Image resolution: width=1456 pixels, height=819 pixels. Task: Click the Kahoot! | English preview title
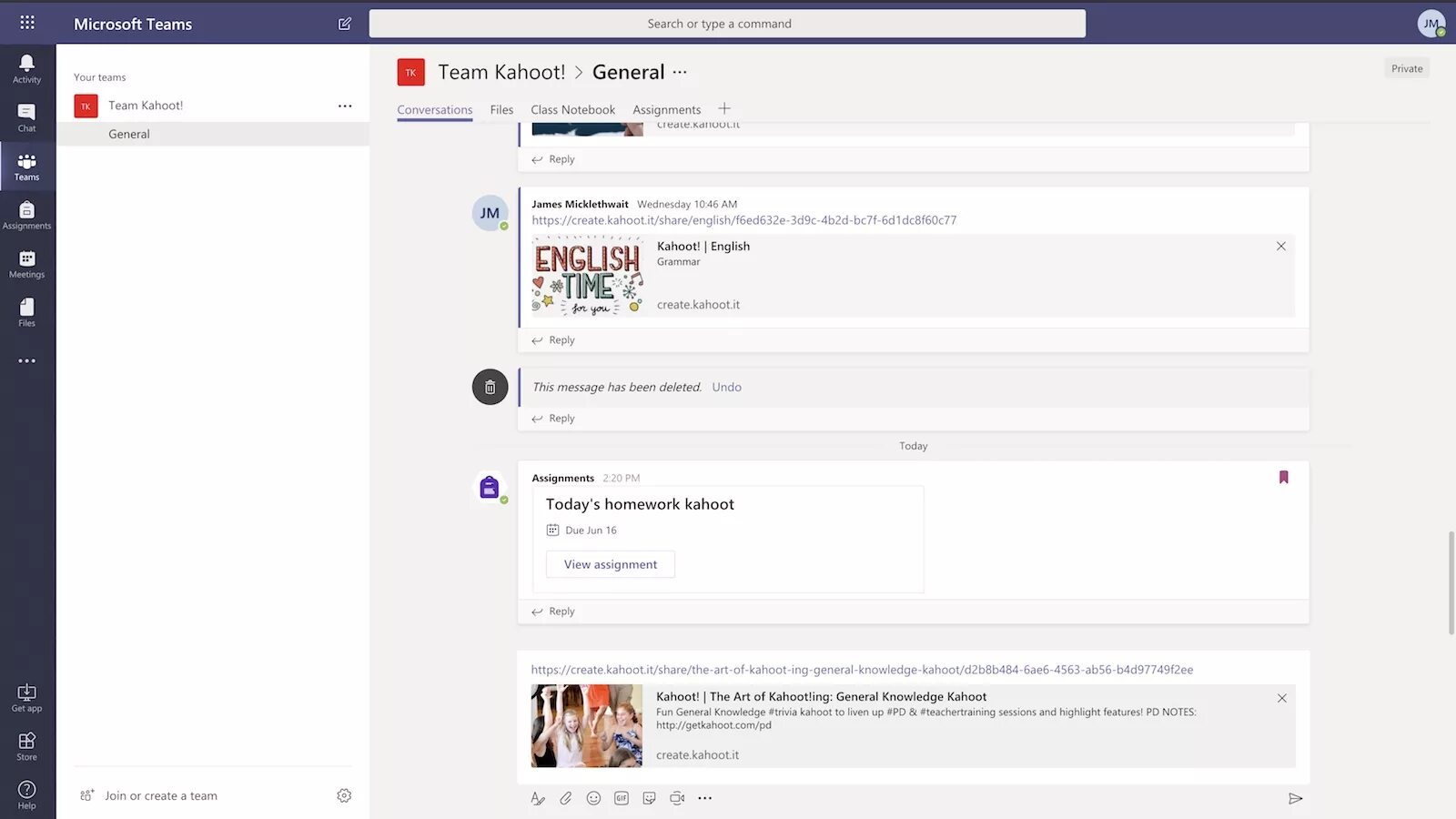click(x=703, y=247)
